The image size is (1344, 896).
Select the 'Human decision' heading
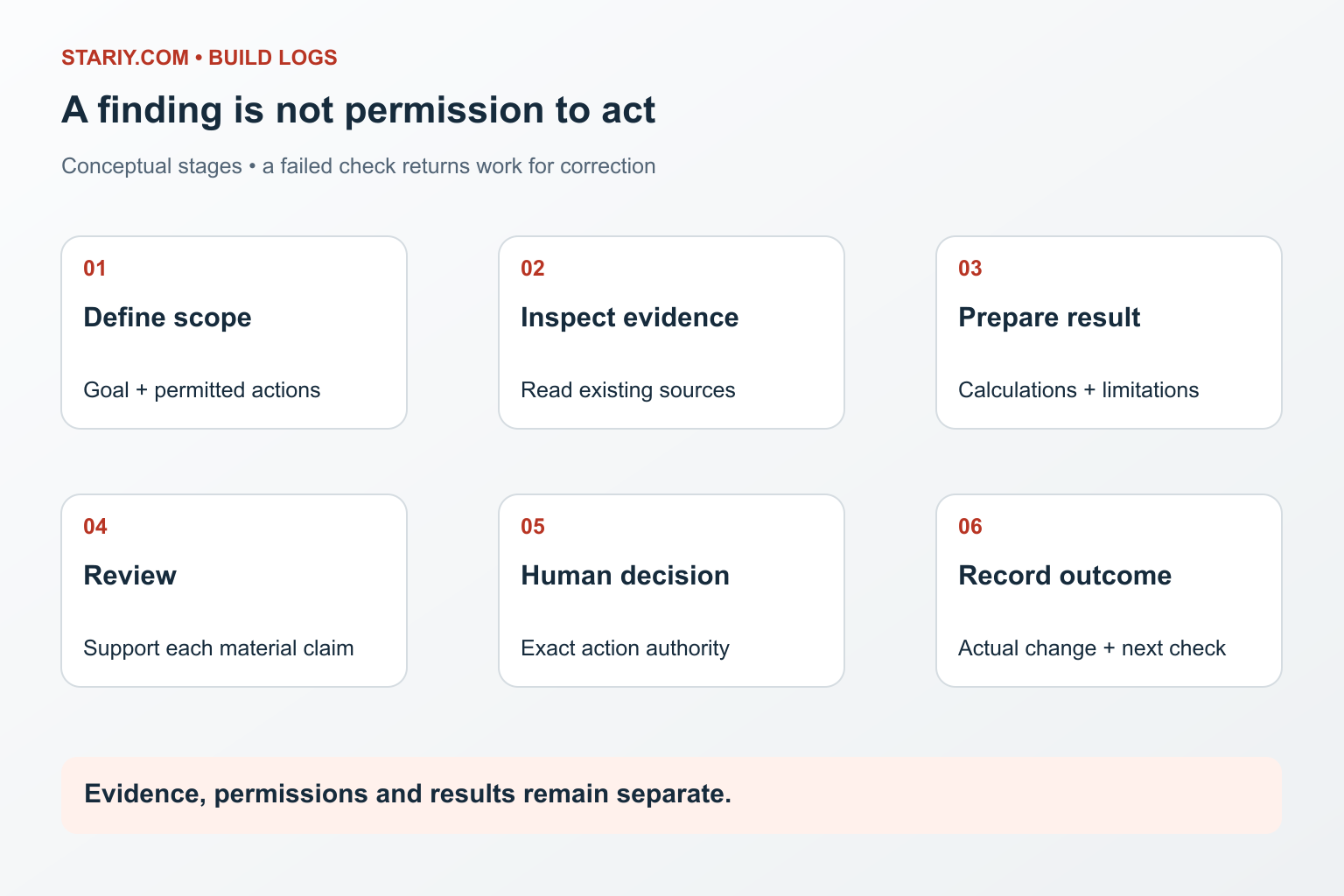pyautogui.click(x=625, y=576)
